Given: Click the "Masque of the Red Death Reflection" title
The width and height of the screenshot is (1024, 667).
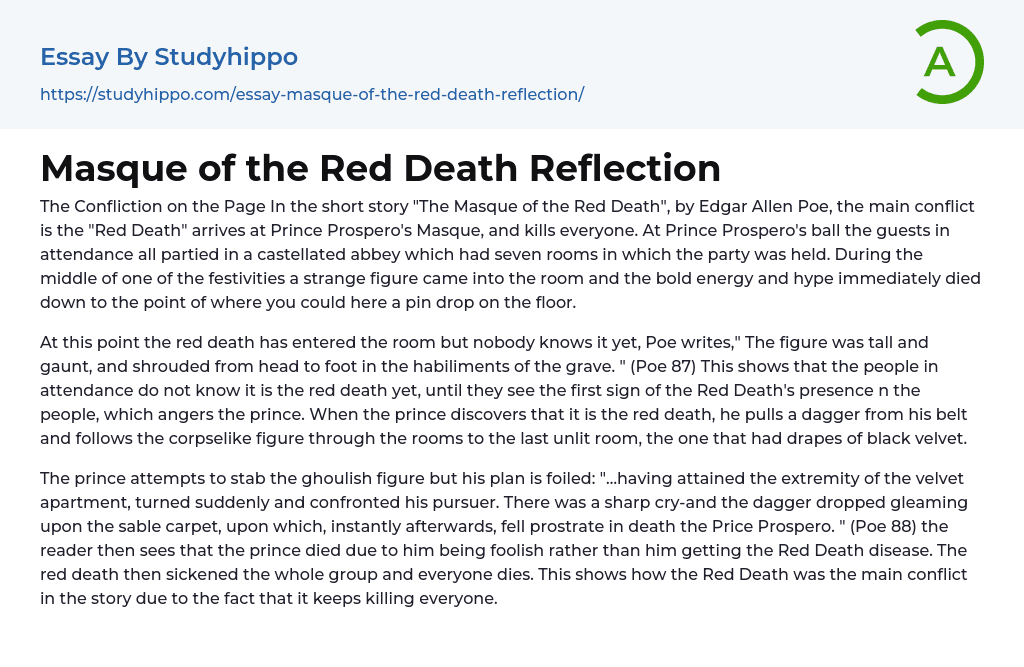Looking at the screenshot, I should coord(380,168).
